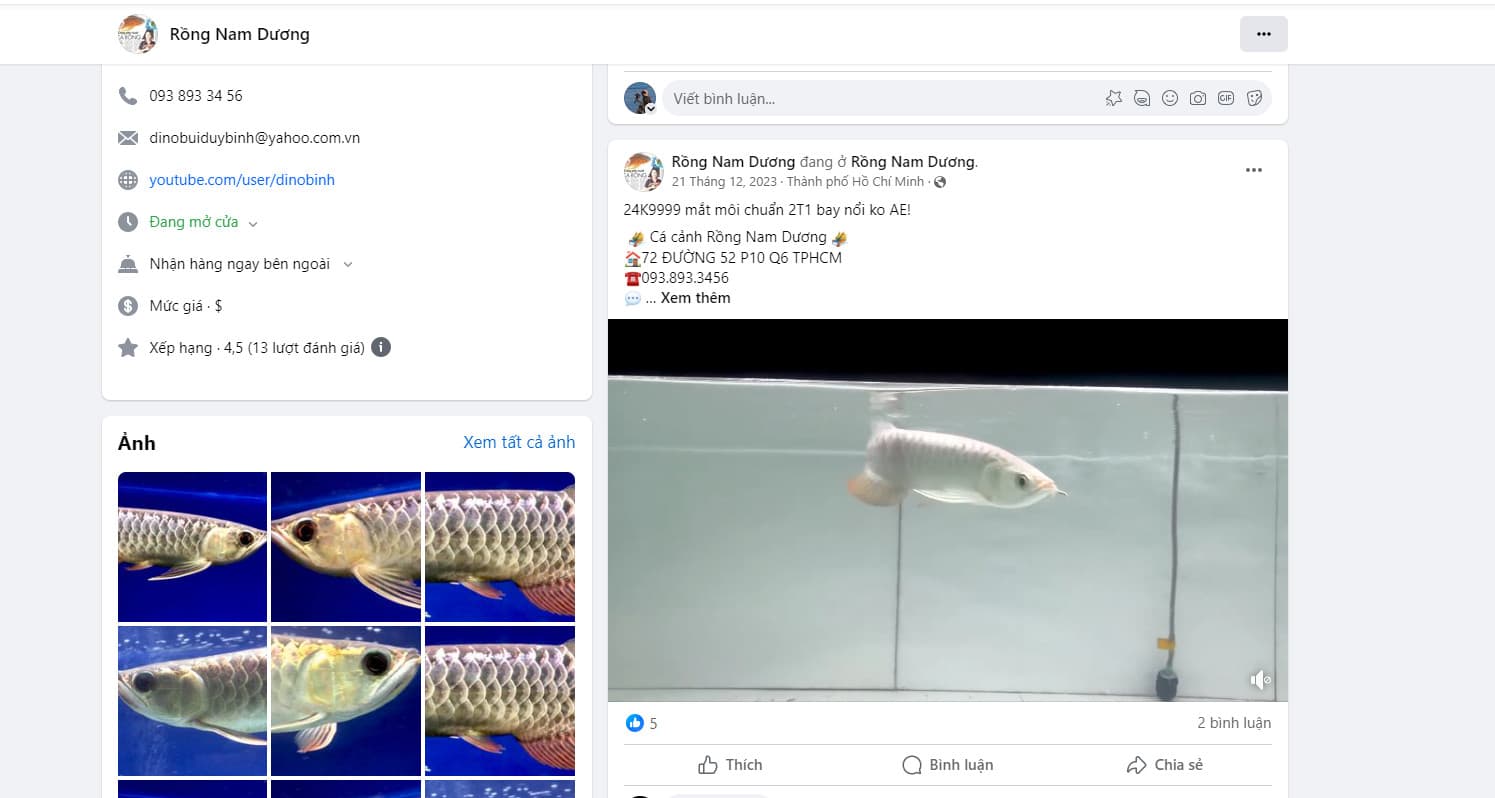Click the service bell icon
The height and width of the screenshot is (798, 1495).
[x=128, y=264]
